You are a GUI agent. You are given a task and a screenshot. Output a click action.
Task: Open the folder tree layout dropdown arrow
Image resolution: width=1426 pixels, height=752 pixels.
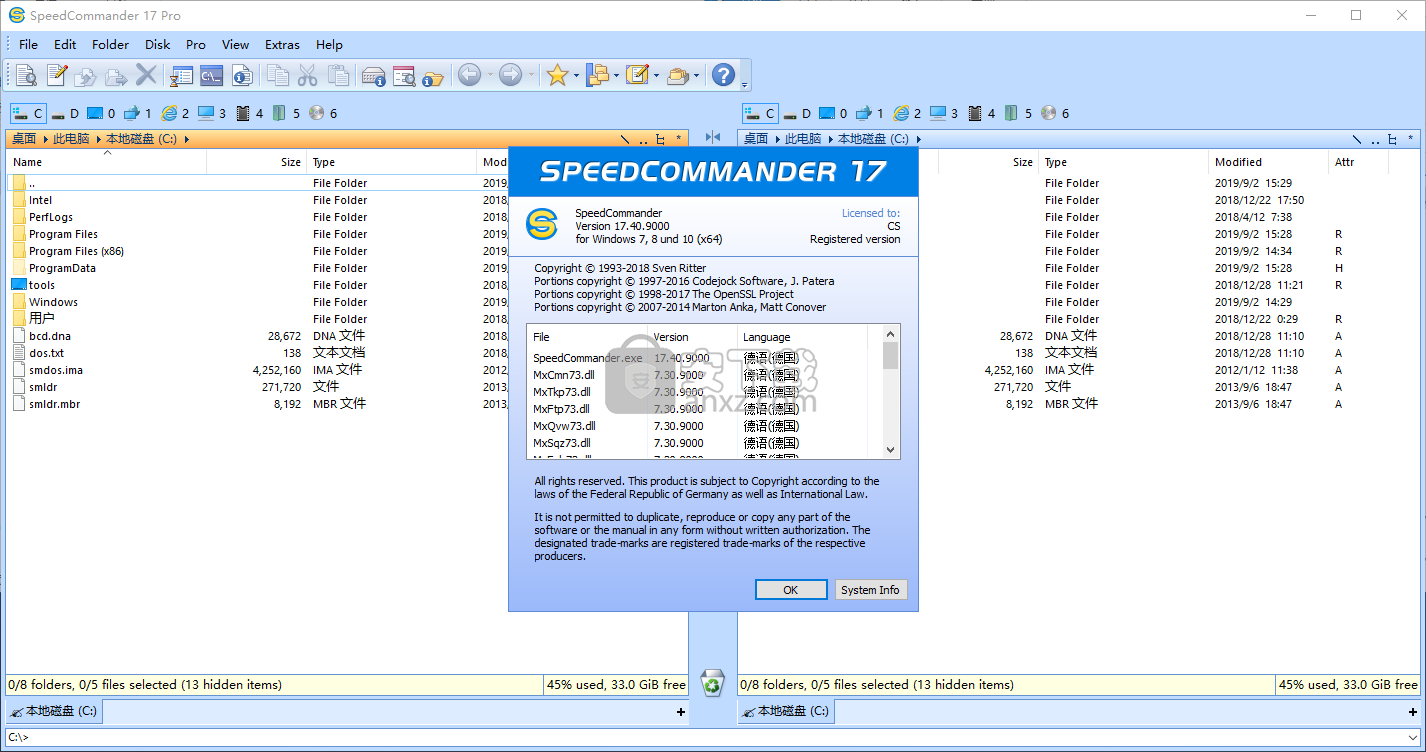(x=616, y=75)
